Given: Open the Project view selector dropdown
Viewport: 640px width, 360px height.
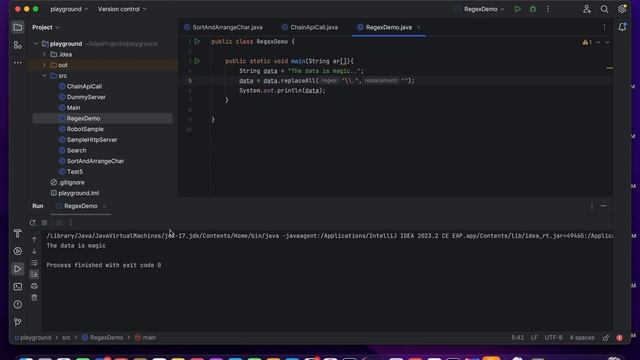Looking at the screenshot, I should coord(46,27).
